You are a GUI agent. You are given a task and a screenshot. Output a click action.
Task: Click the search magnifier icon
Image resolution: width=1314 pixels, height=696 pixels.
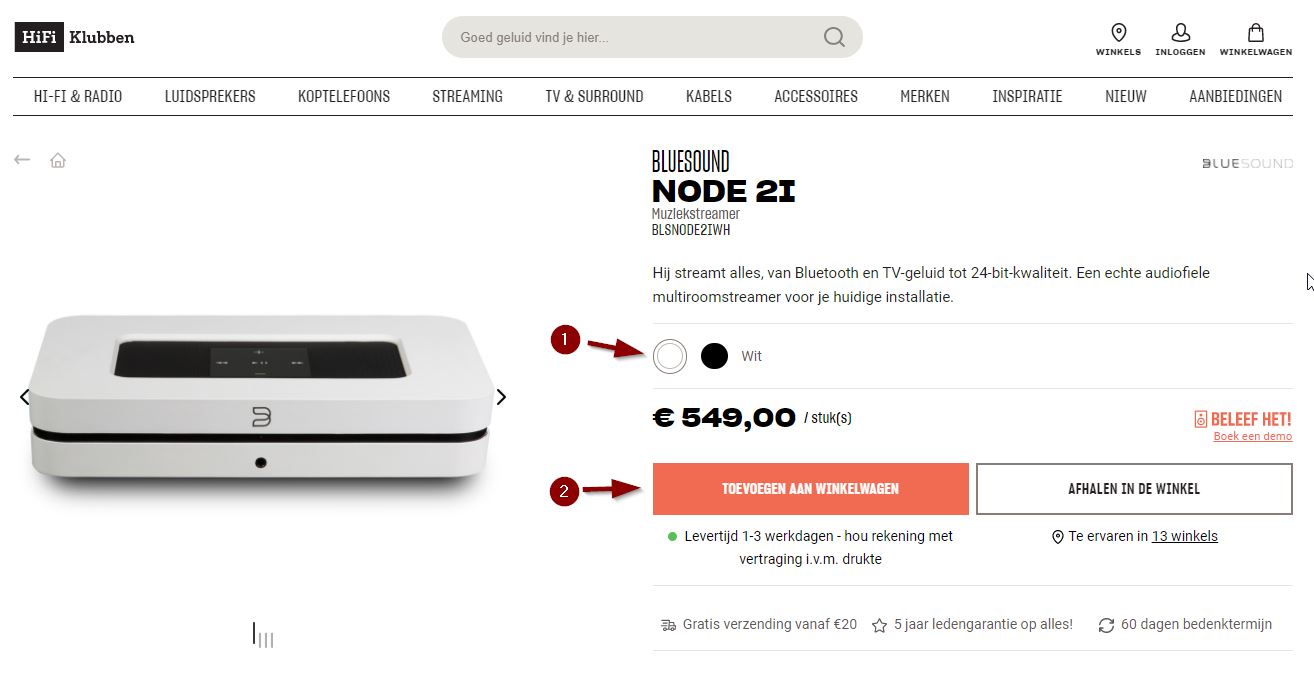tap(834, 37)
